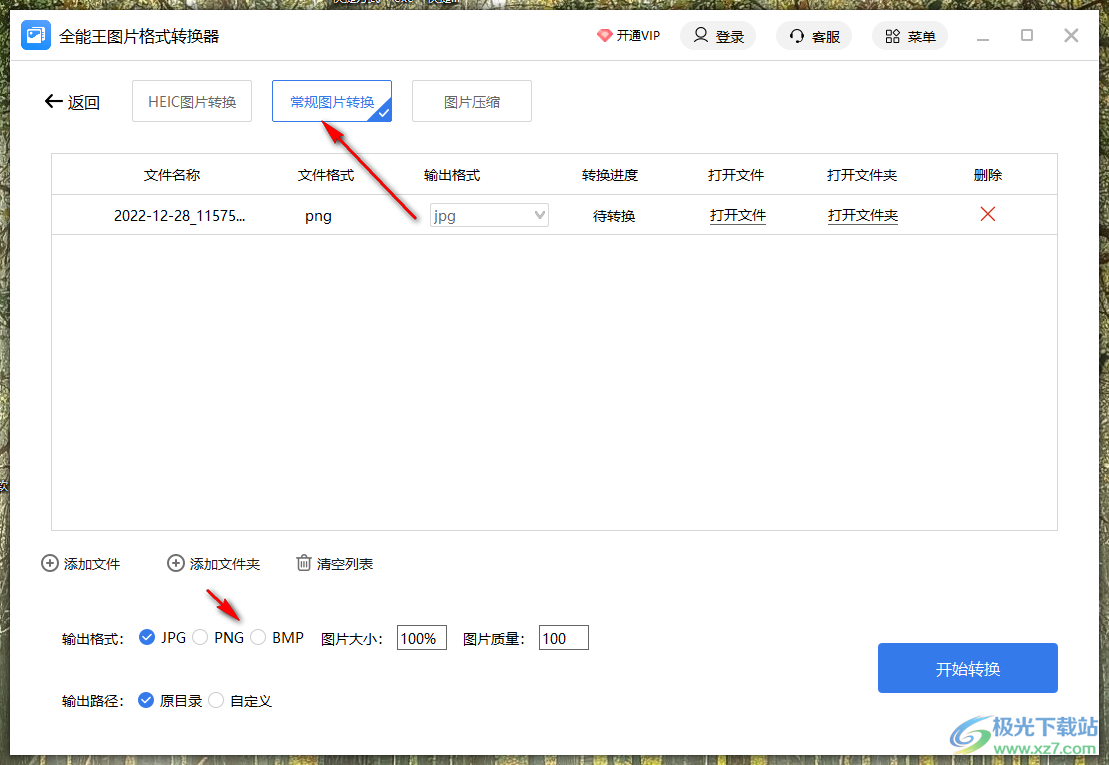Click the 文件名称 column header
1109x765 pixels.
tap(172, 175)
